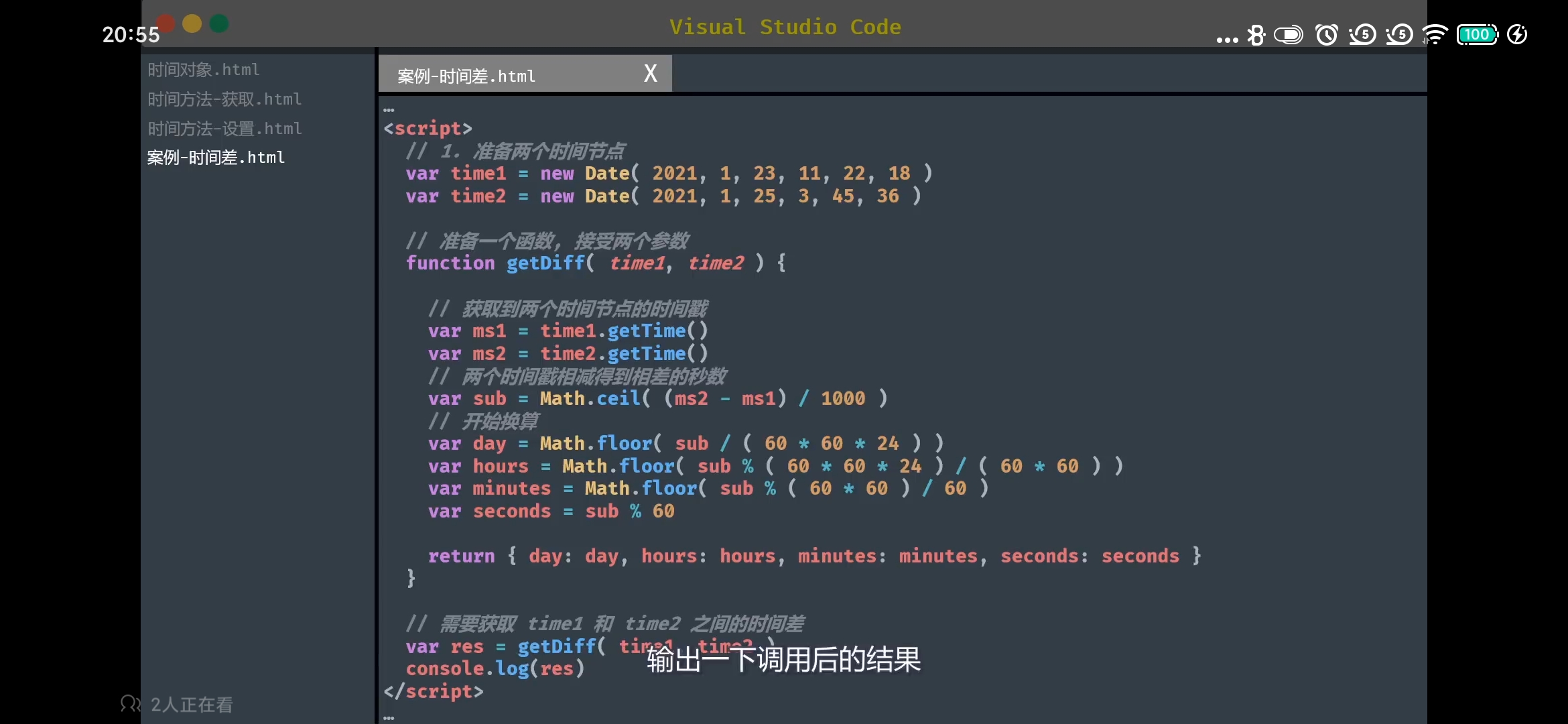Click the three-dots status overflow icon
Screen dimensions: 1568x724
1227,40
